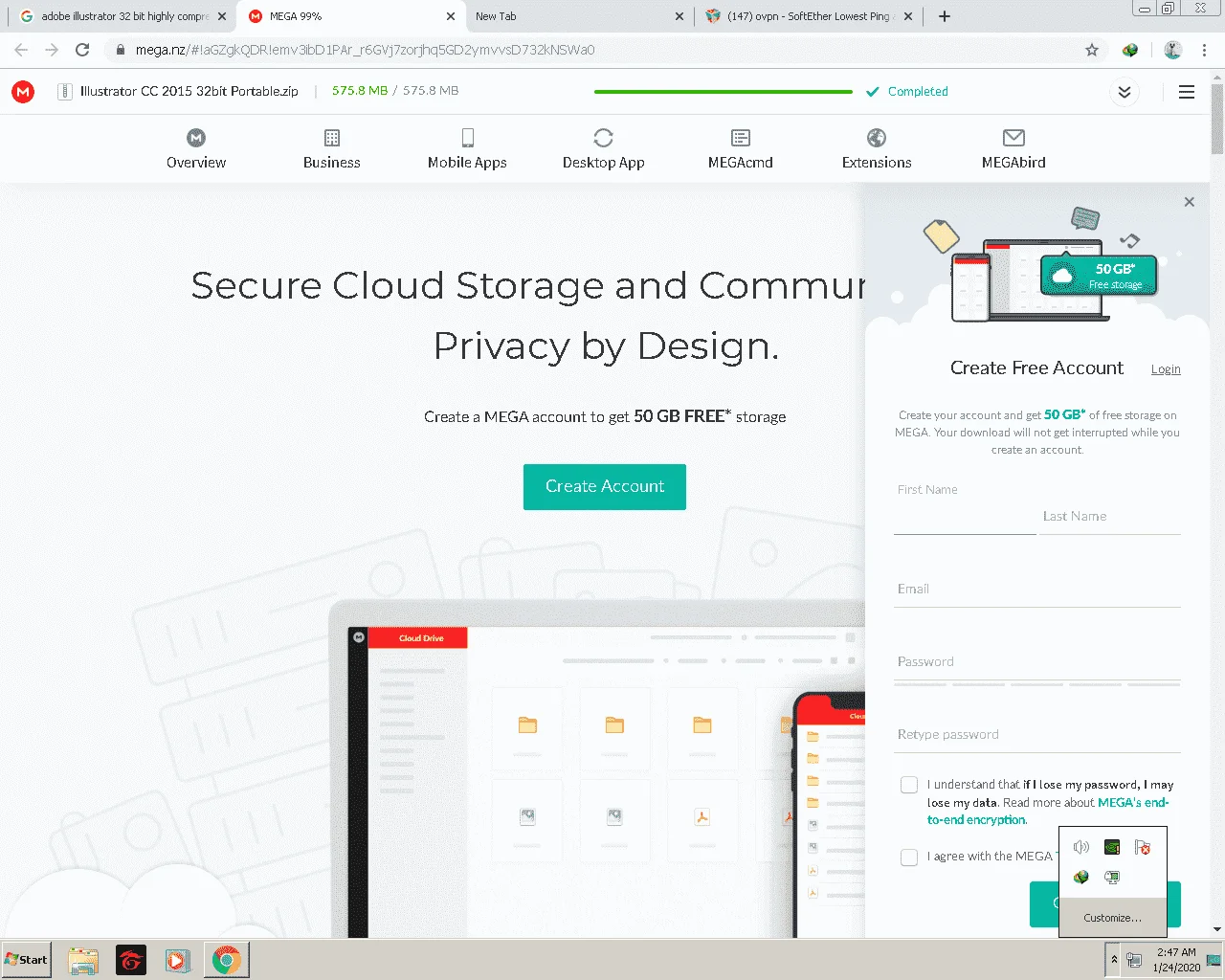Viewport: 1225px width, 980px height.
Task: Click into the Email field
Action: pyautogui.click(x=1037, y=590)
